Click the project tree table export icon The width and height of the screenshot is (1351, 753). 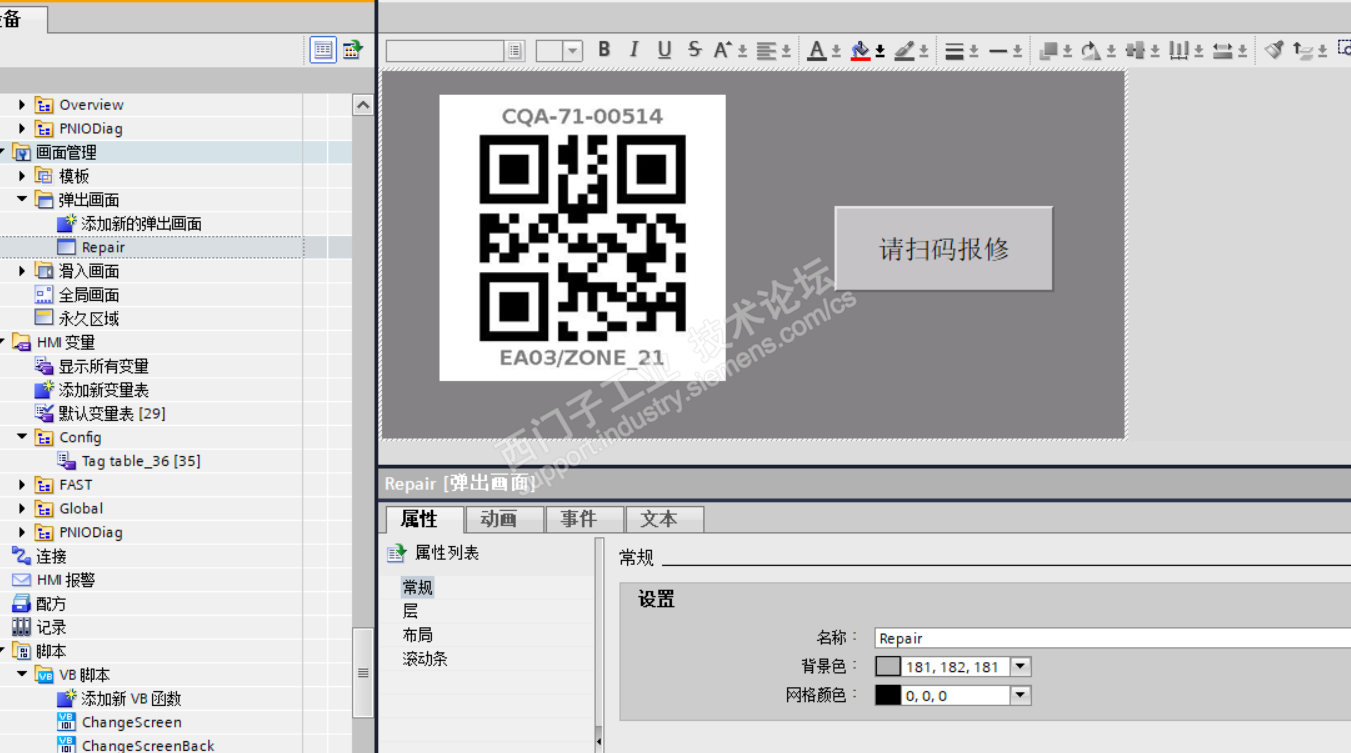pyautogui.click(x=353, y=50)
